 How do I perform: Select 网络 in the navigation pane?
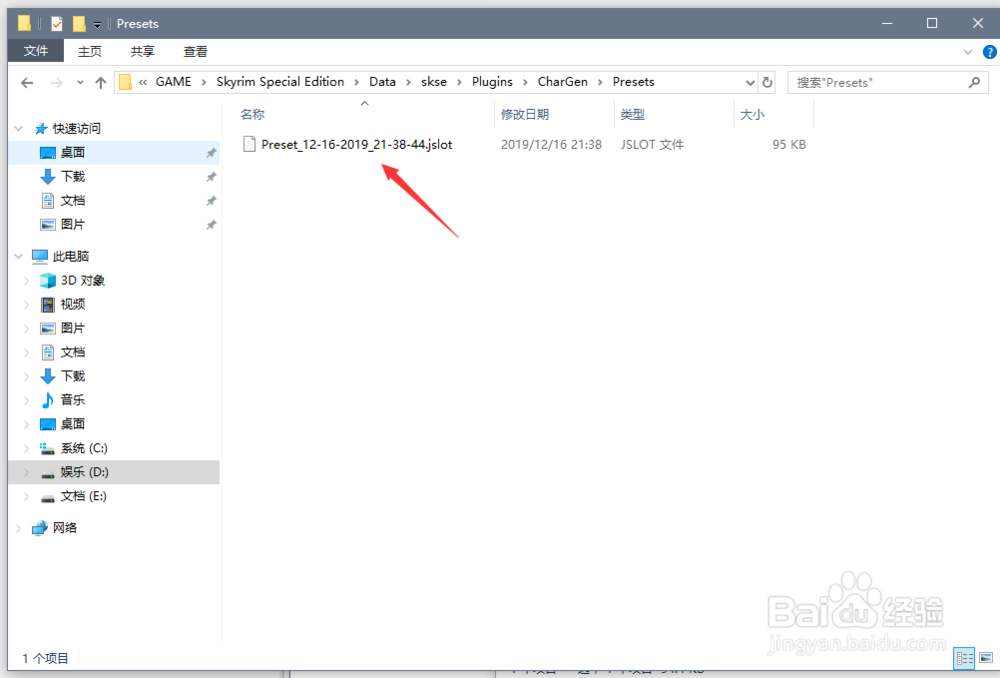(x=64, y=527)
